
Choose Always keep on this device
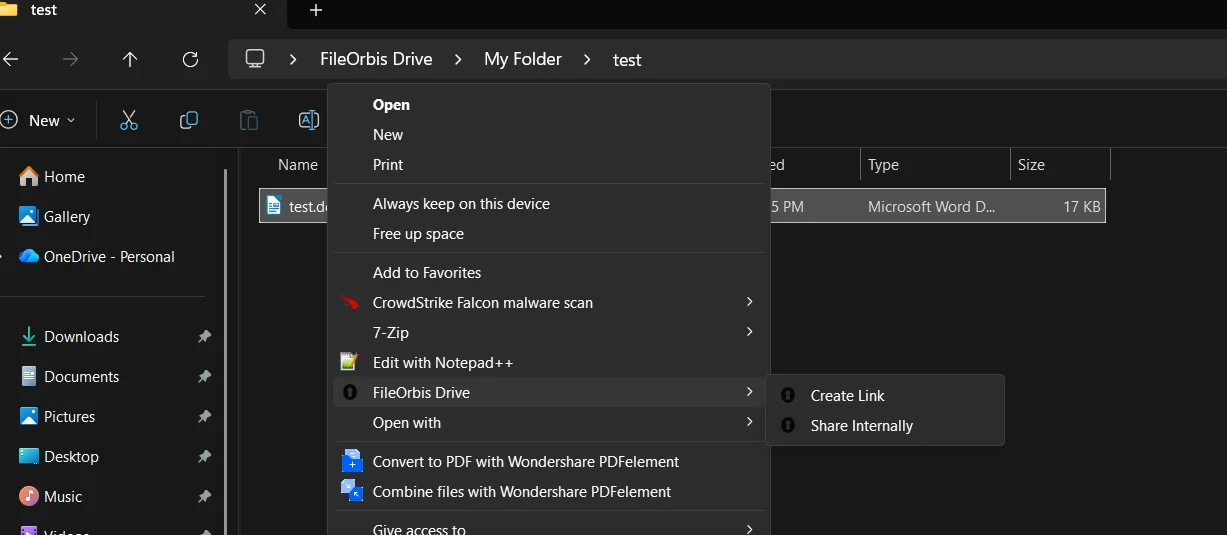461,204
